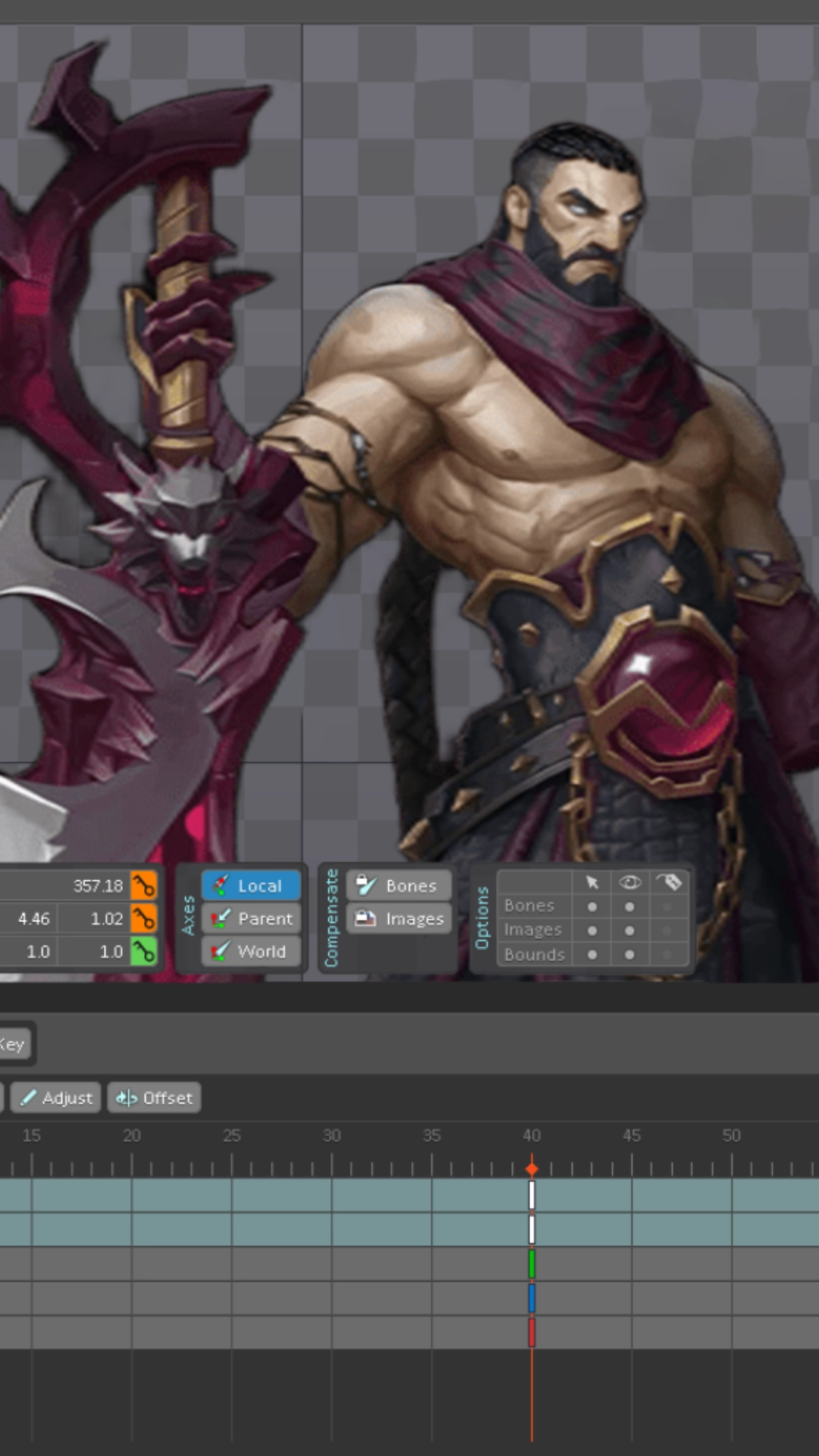Toggle Bounds selectable dot in Options
This screenshot has width=819, height=1456.
point(592,955)
